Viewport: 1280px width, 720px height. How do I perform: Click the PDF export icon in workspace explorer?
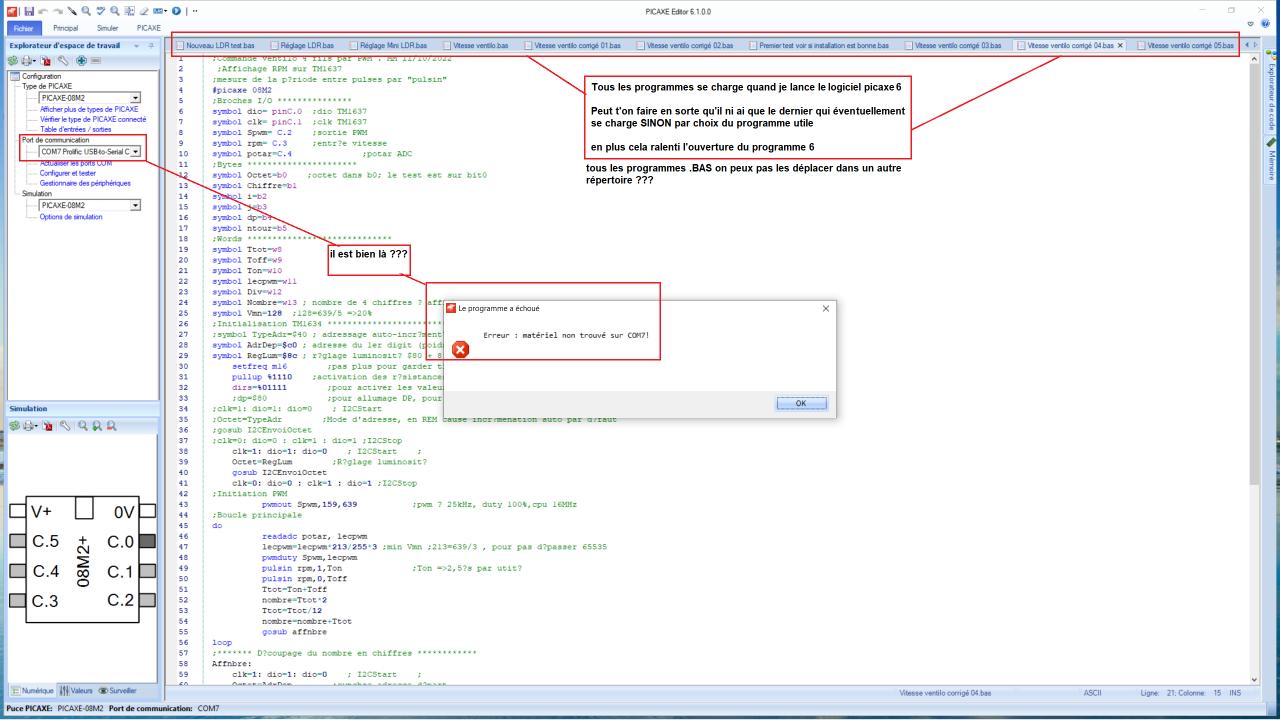tap(45, 62)
